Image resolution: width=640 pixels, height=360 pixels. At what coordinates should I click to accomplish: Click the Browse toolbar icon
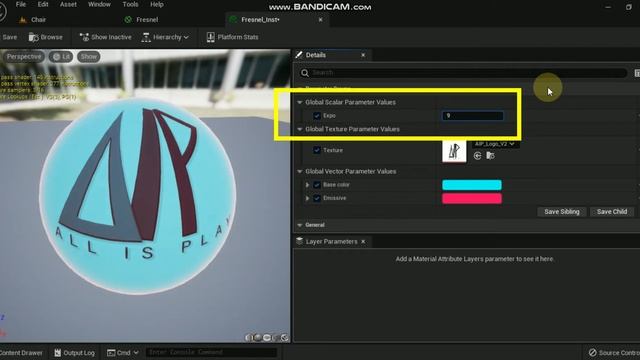tap(45, 37)
